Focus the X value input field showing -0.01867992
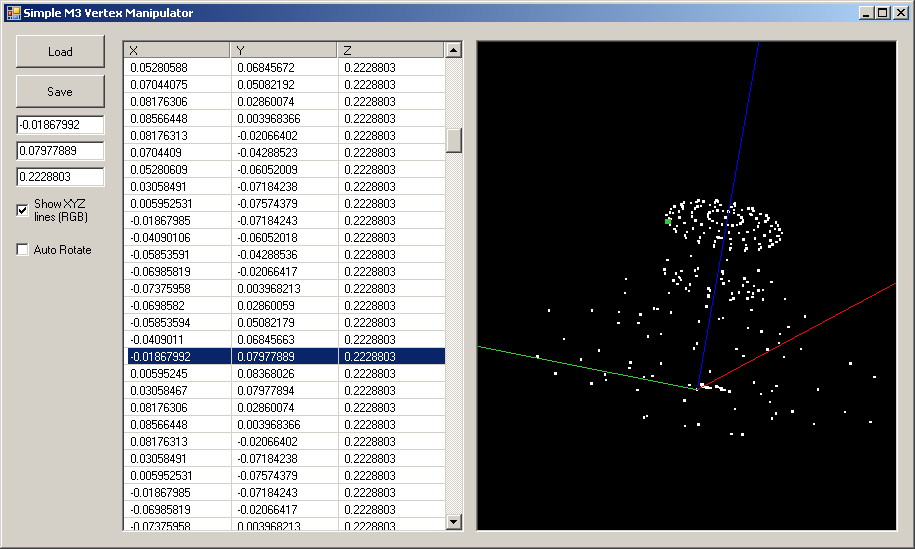This screenshot has height=549, width=915. [60, 125]
